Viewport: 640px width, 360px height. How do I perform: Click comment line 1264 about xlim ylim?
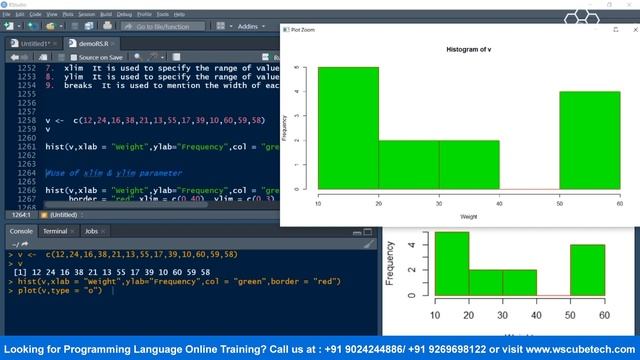[x=113, y=173]
